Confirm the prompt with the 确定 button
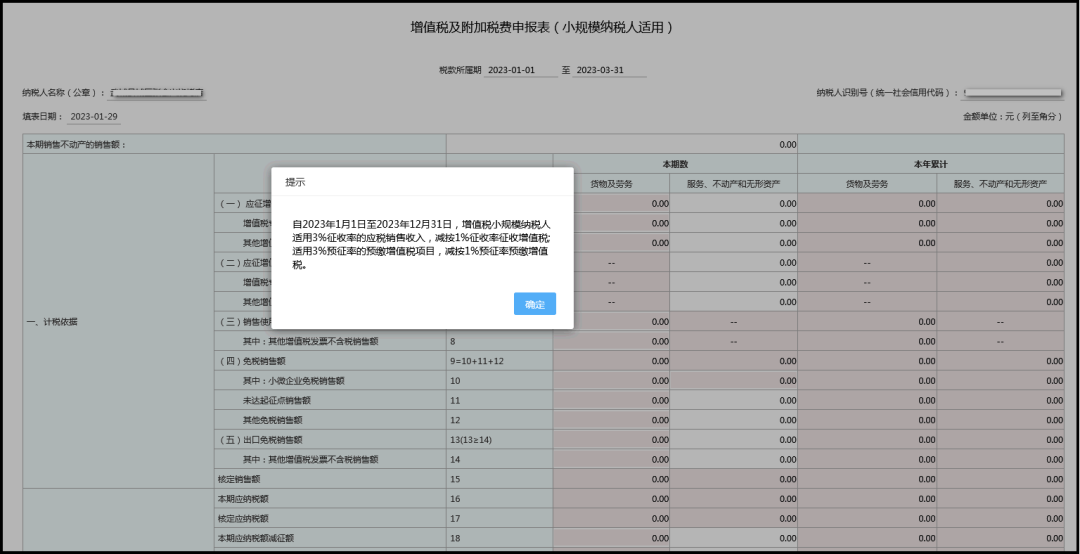1080x554 pixels. (534, 304)
